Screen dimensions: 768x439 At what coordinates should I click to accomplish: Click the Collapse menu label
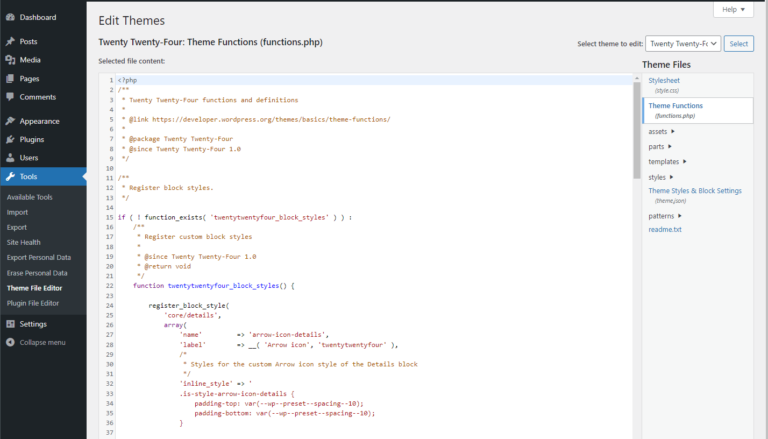point(42,342)
